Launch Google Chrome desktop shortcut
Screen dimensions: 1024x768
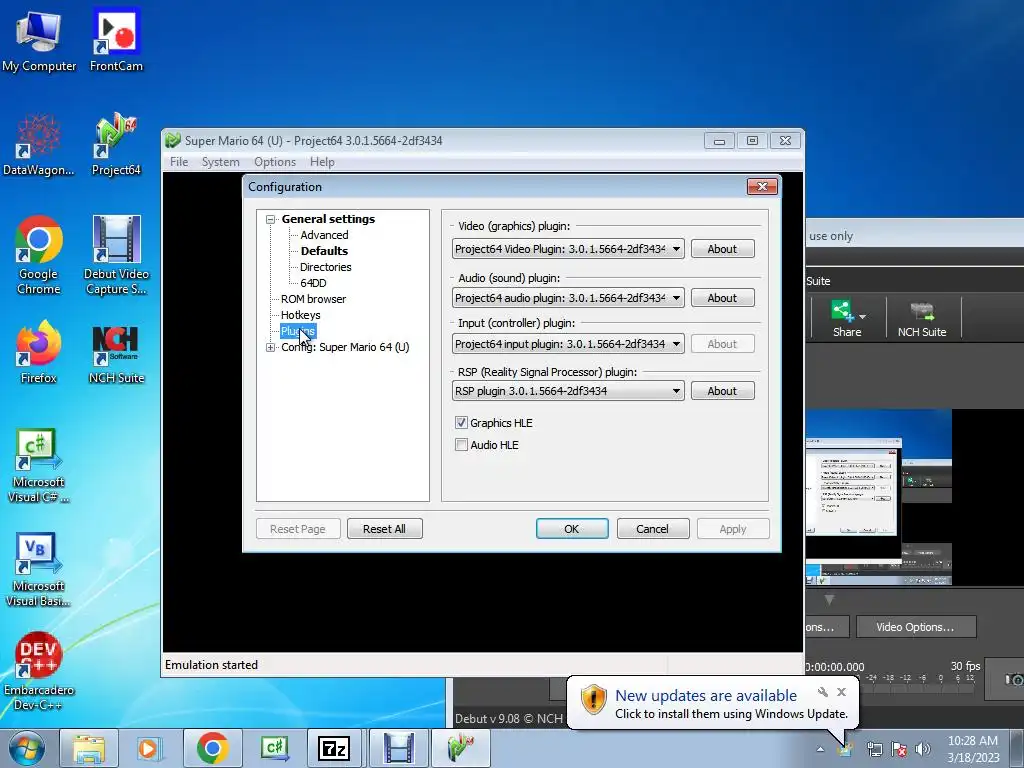(39, 256)
